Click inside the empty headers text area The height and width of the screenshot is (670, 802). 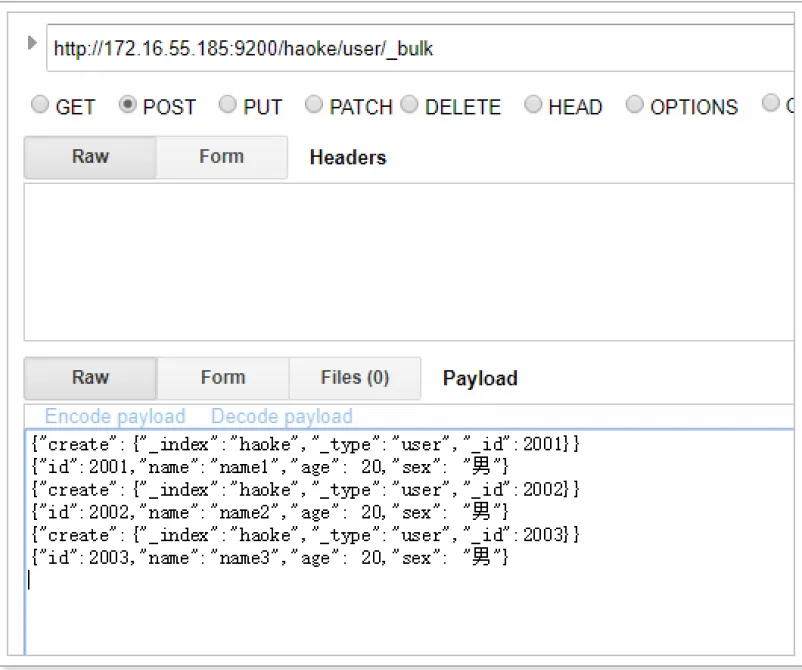point(409,262)
